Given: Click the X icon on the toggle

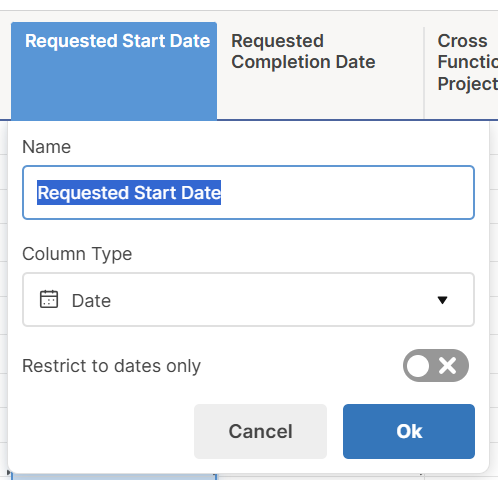Looking at the screenshot, I should 448,366.
